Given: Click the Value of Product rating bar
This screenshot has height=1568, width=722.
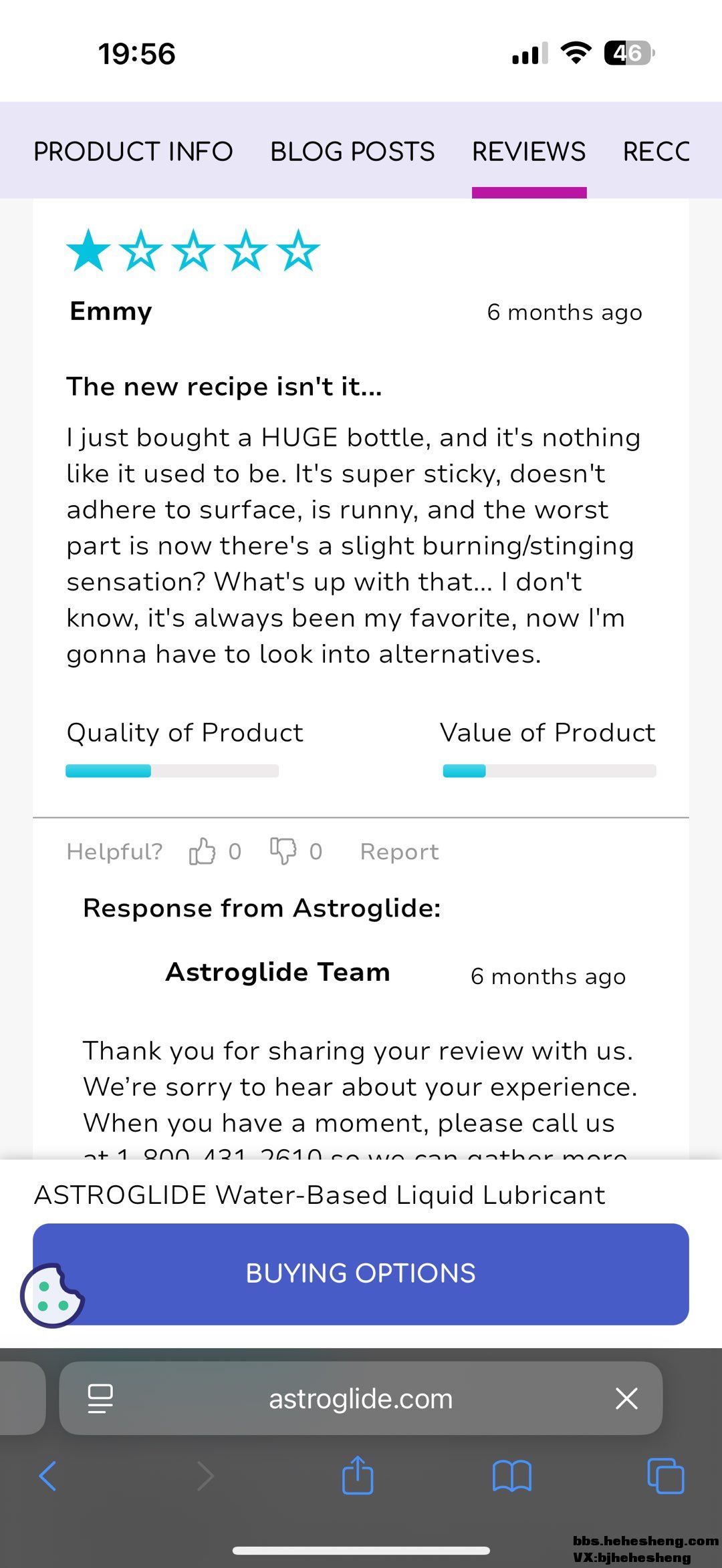Looking at the screenshot, I should point(549,771).
